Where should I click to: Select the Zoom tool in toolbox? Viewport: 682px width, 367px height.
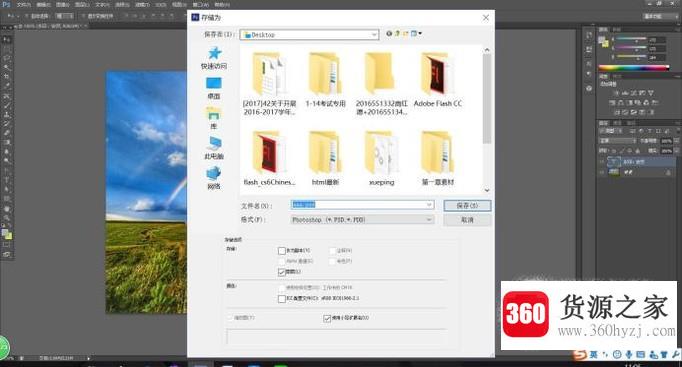pyautogui.click(x=7, y=218)
